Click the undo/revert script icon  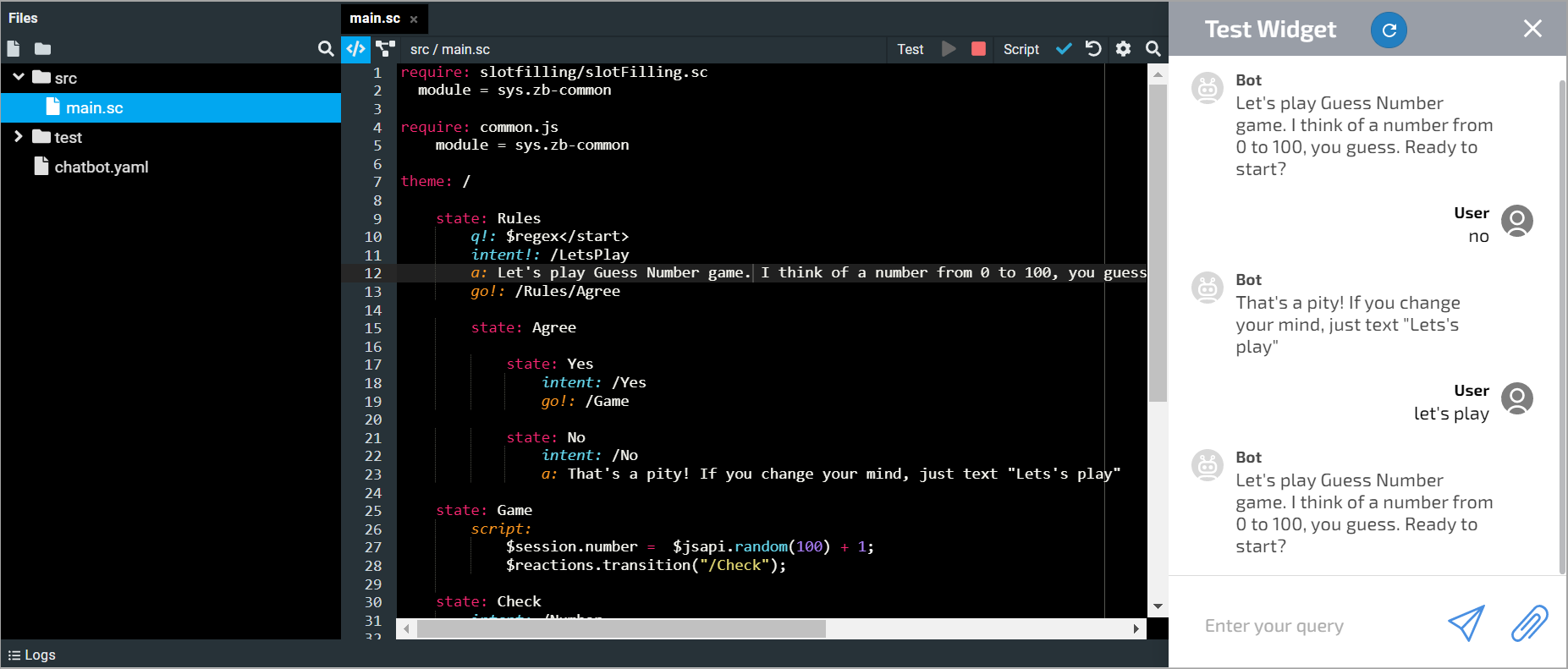pos(1093,49)
